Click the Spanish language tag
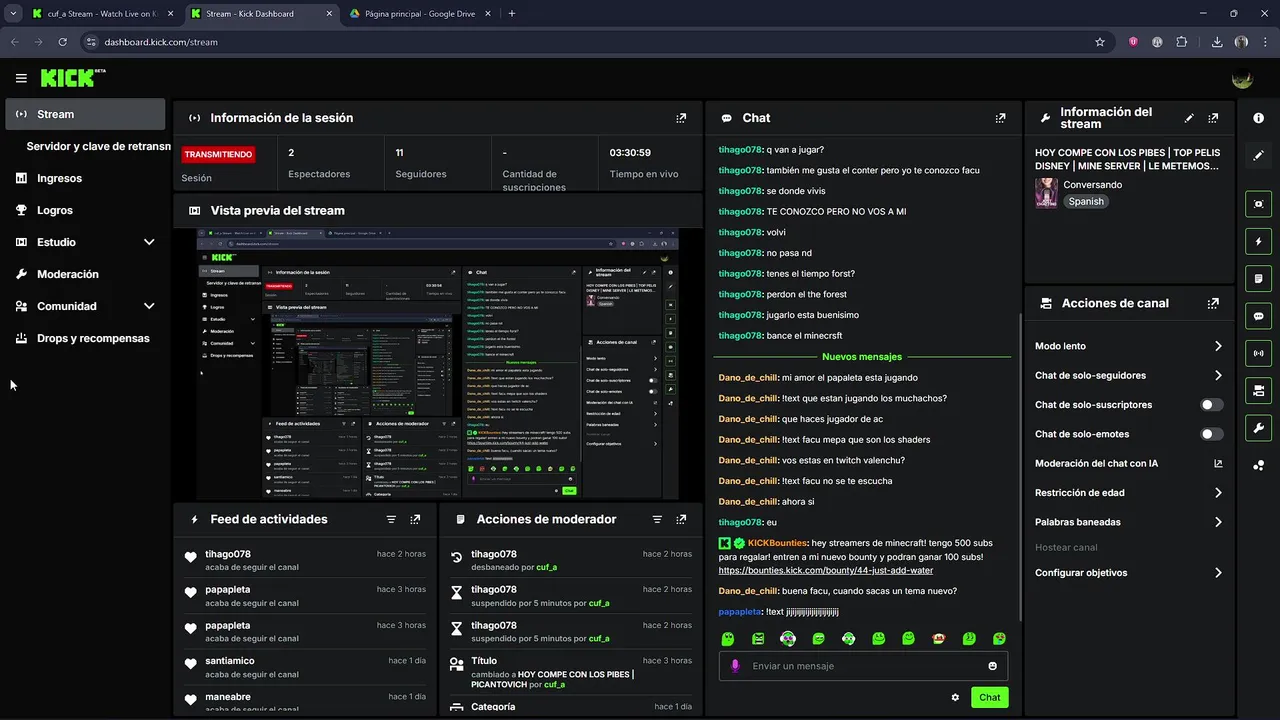Viewport: 1280px width, 720px height. [x=1086, y=201]
